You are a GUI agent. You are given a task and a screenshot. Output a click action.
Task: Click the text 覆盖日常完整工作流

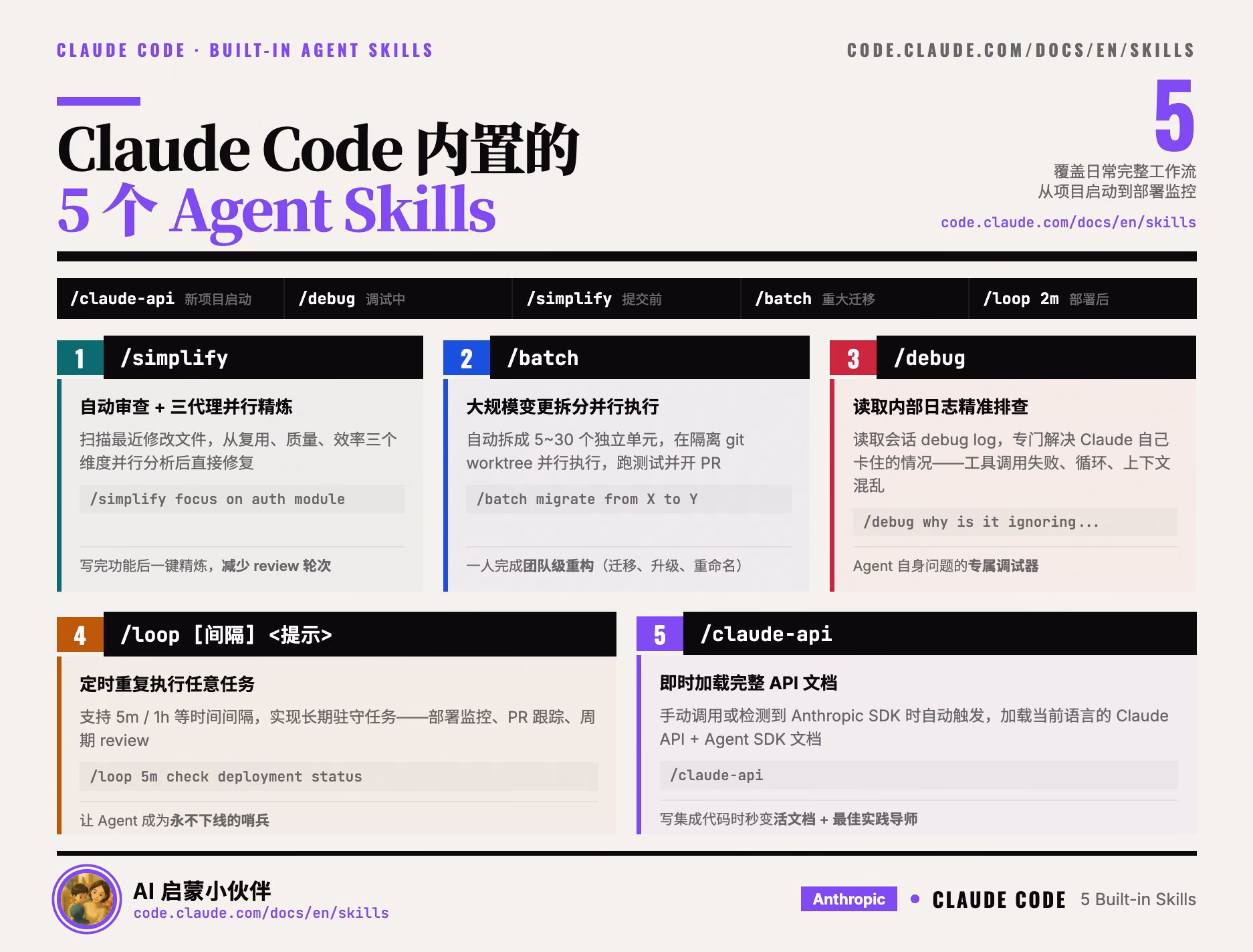(1125, 172)
